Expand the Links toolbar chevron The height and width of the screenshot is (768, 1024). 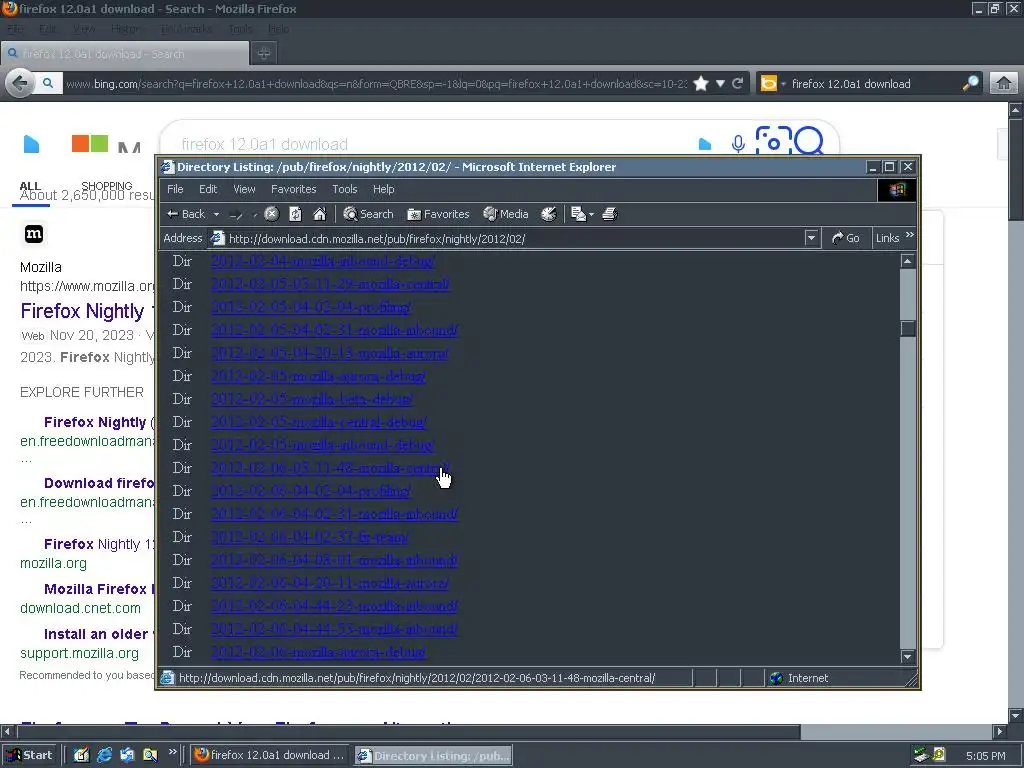pos(910,236)
